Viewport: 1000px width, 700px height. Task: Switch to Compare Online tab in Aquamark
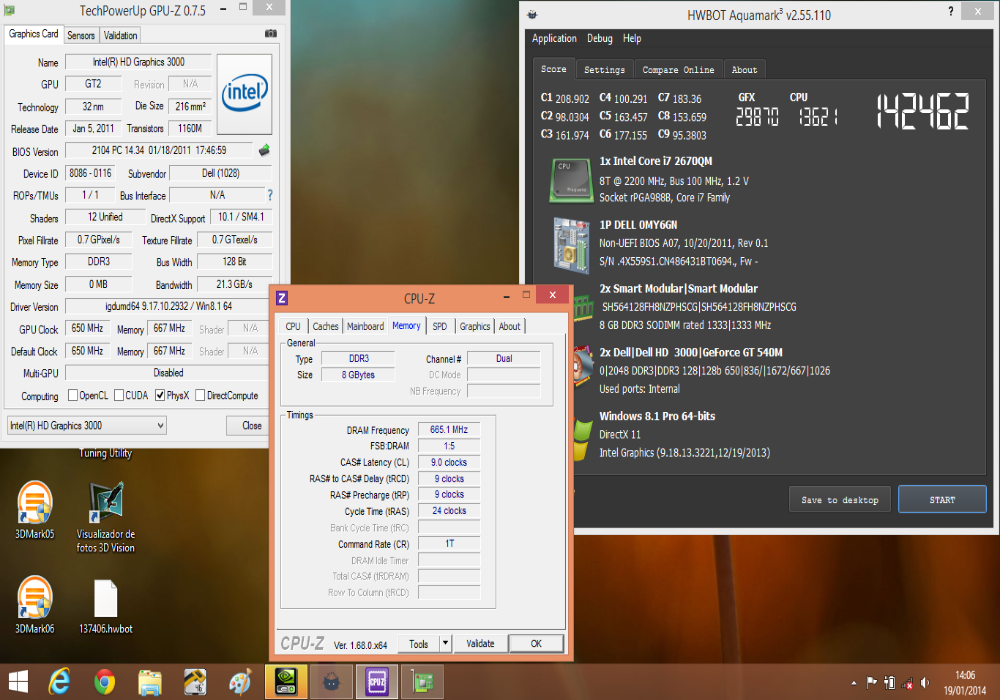coord(678,69)
